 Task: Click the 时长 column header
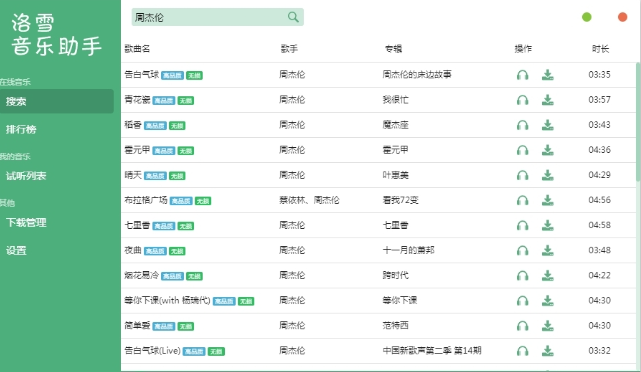point(600,49)
